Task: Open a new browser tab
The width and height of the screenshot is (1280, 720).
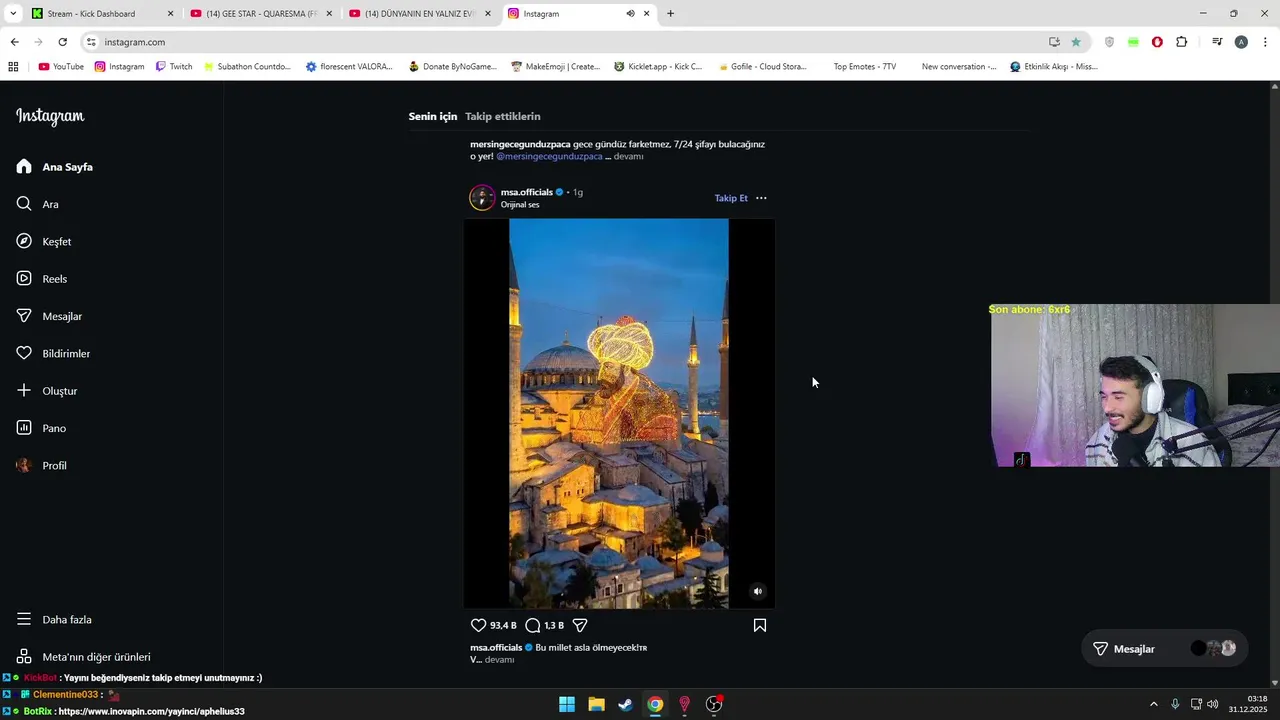Action: pyautogui.click(x=670, y=14)
